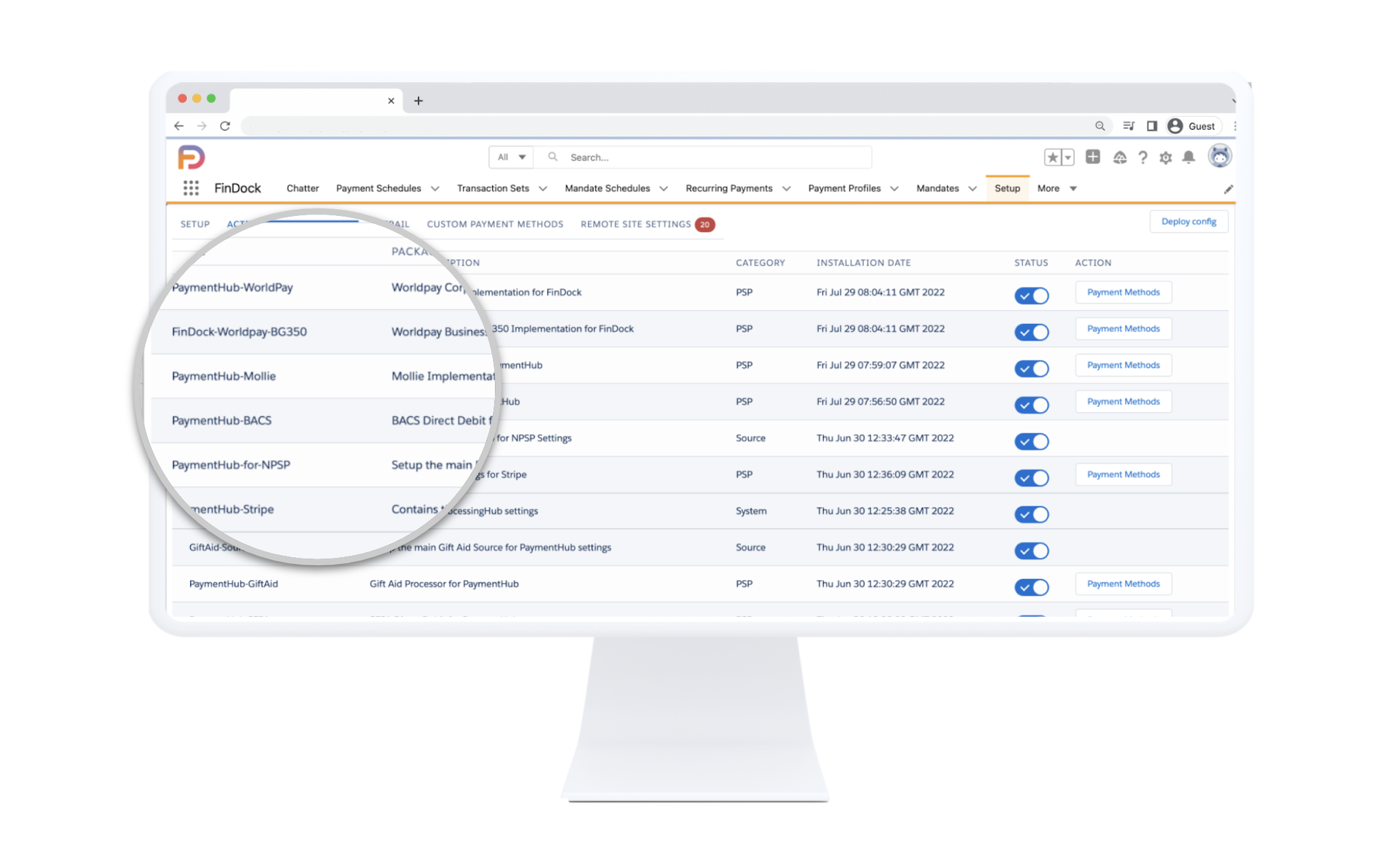Open Payment Methods for WorldPay implementation row
1390x868 pixels.
[x=1123, y=292]
